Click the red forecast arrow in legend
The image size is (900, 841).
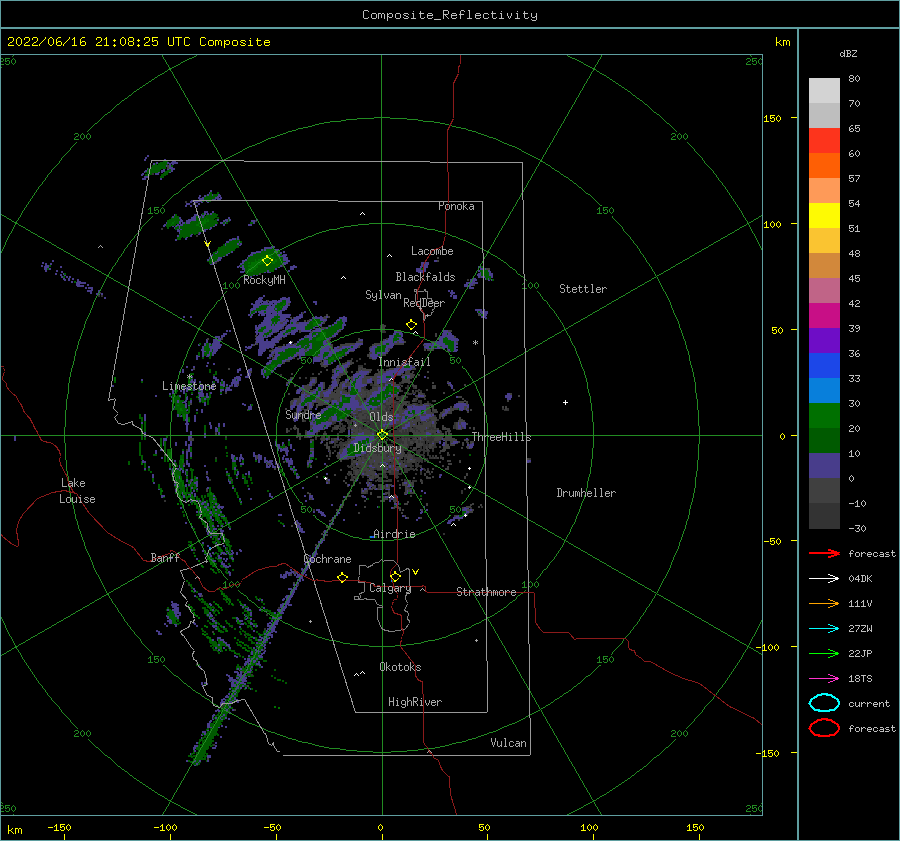824,553
